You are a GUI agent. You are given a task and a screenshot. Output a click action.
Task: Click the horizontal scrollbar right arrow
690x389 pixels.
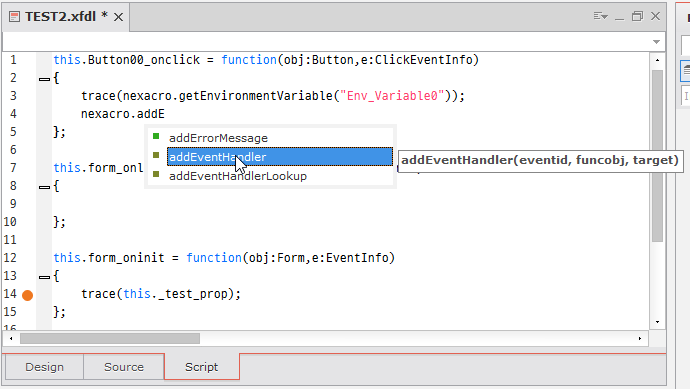pos(640,338)
